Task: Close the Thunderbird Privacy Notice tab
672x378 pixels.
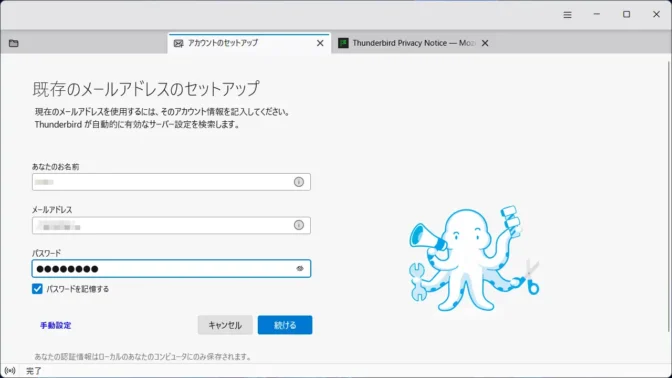Action: coord(485,43)
